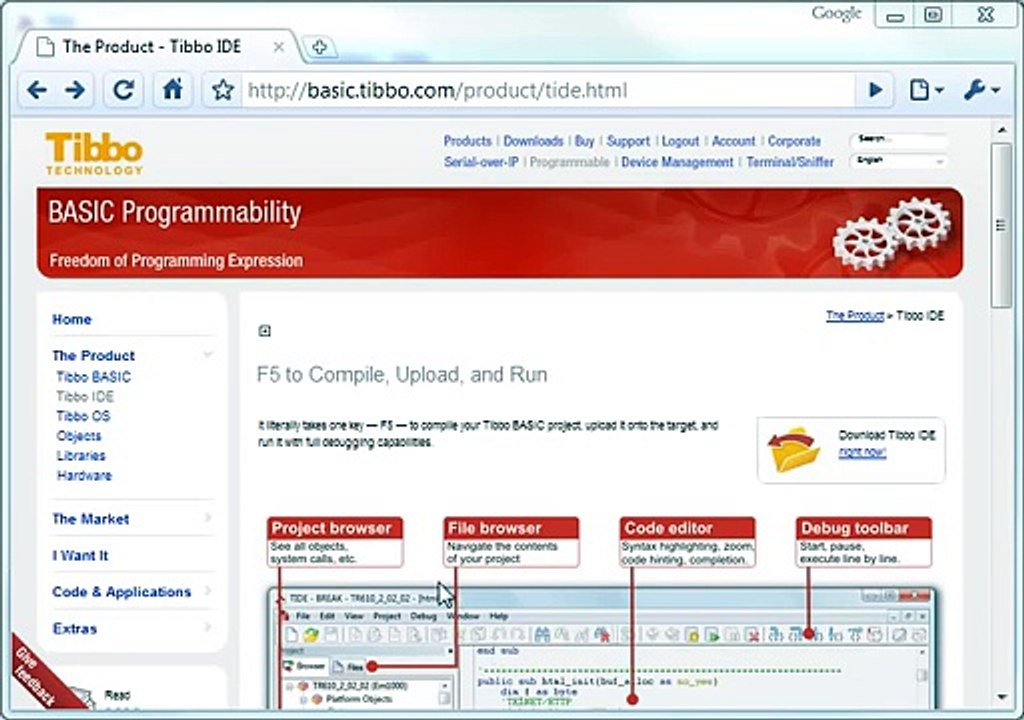Open Objects sidebar link
The height and width of the screenshot is (720, 1024).
click(x=78, y=436)
